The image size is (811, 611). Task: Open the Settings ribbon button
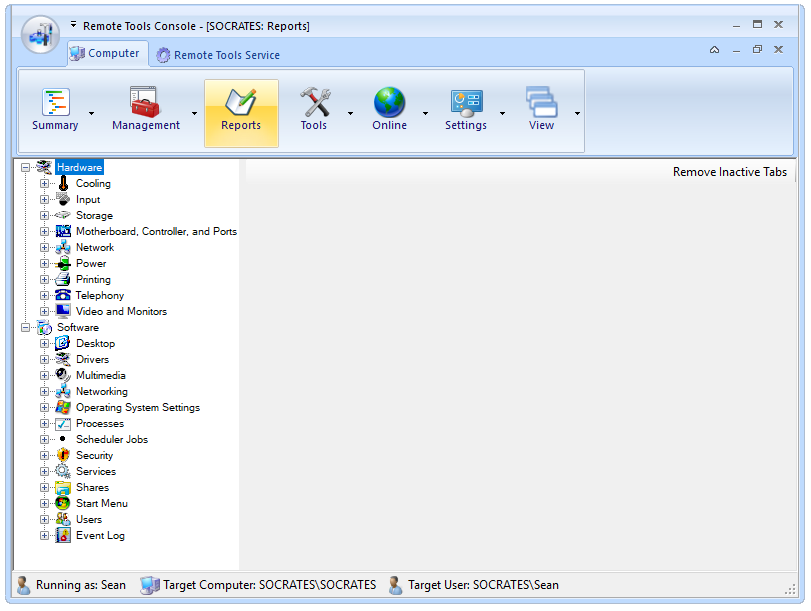click(465, 110)
